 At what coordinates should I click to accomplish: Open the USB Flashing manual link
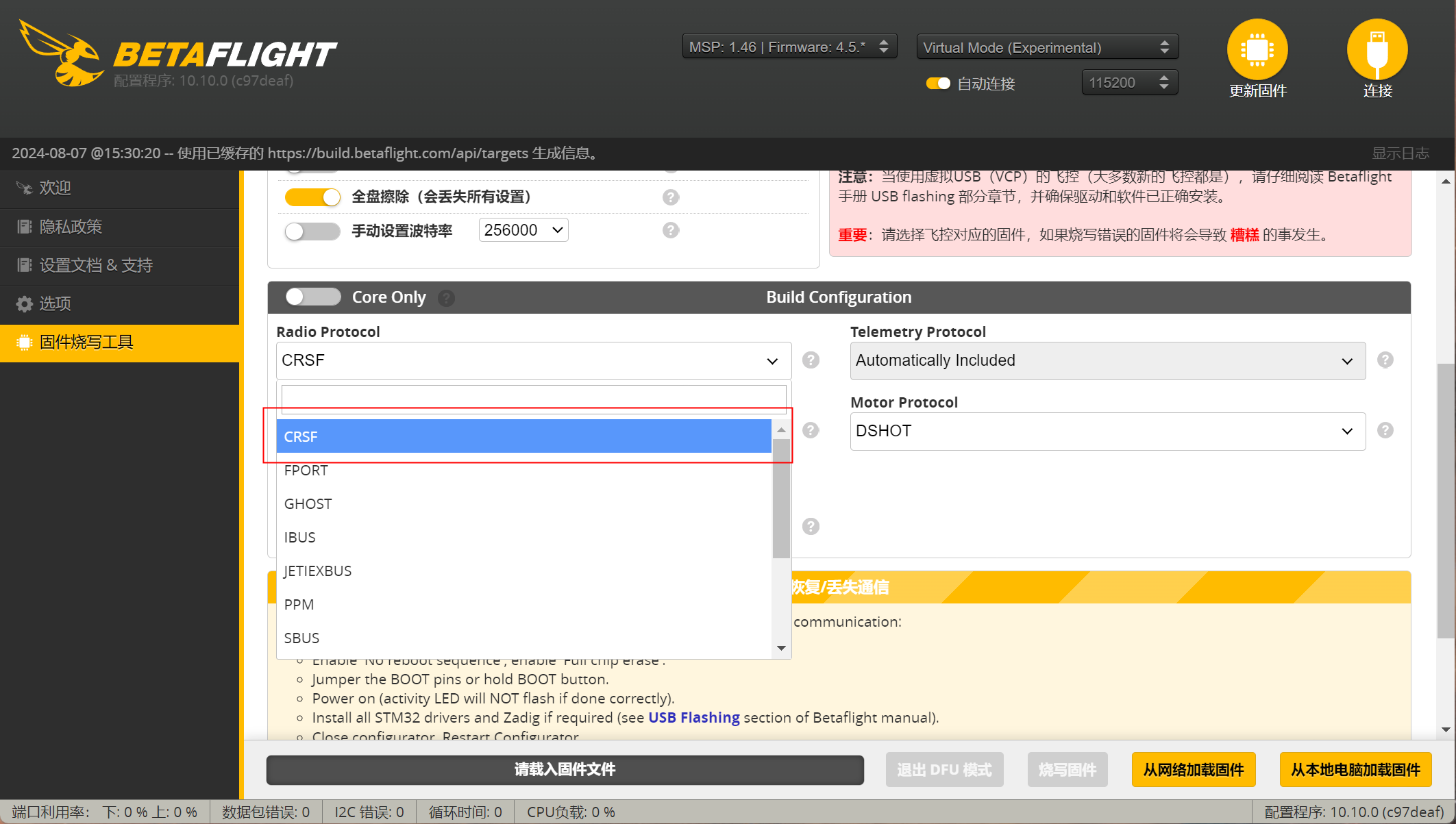point(693,718)
